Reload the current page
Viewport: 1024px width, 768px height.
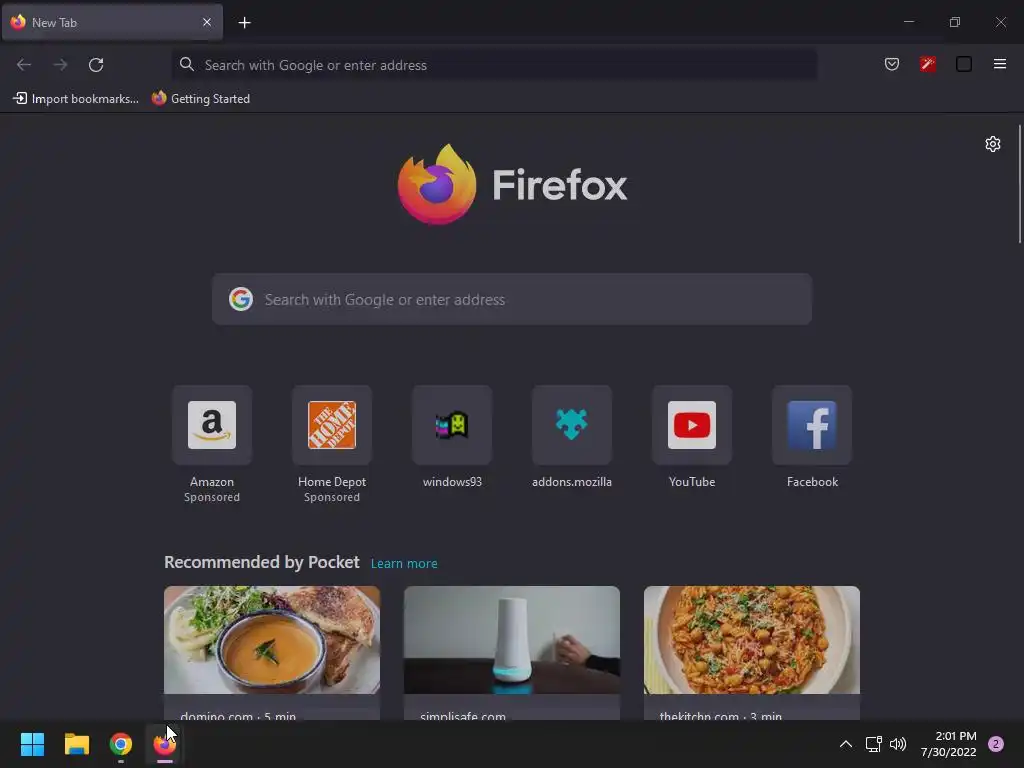pyautogui.click(x=96, y=65)
